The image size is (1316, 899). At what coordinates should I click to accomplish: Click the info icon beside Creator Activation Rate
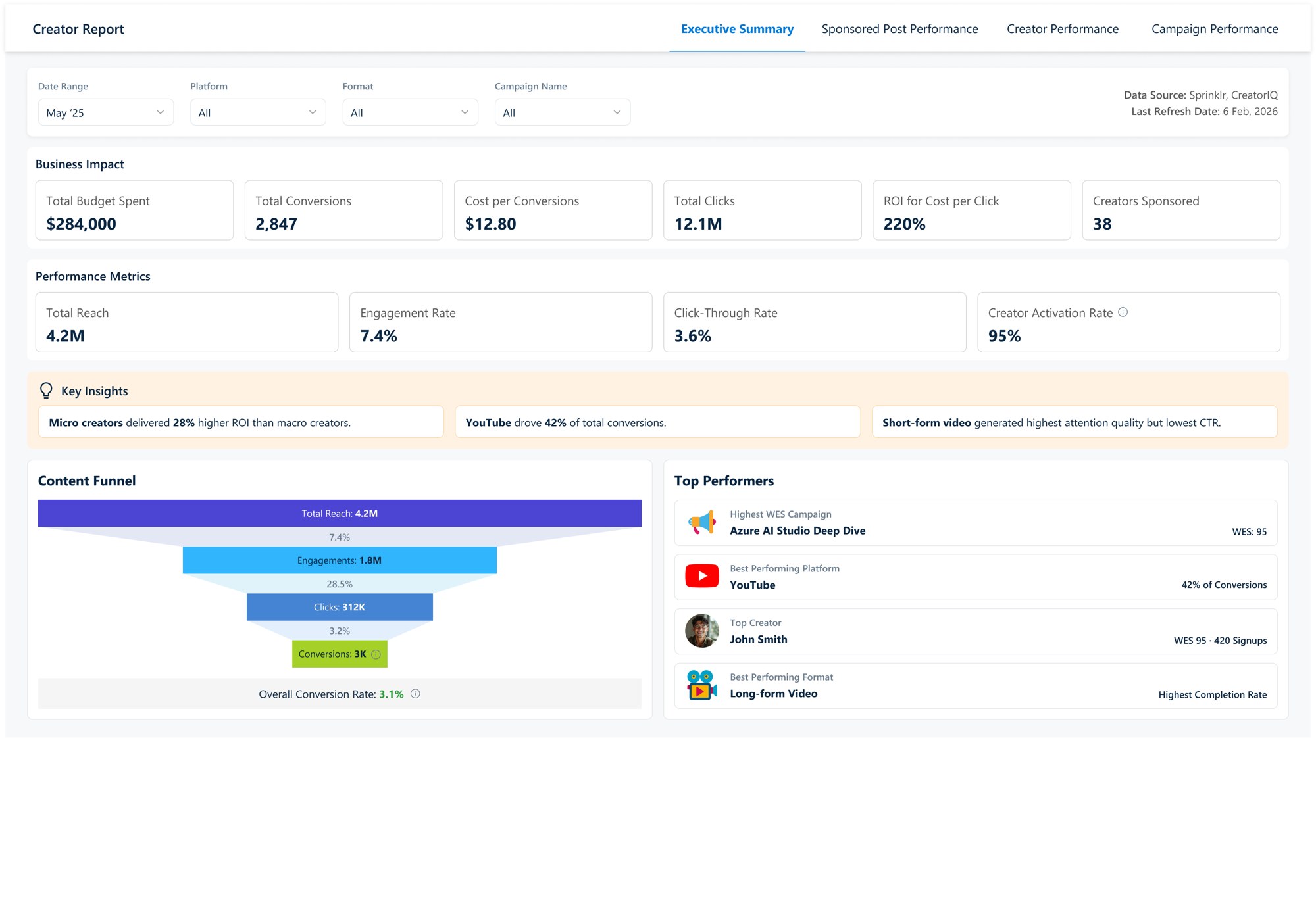point(1123,312)
